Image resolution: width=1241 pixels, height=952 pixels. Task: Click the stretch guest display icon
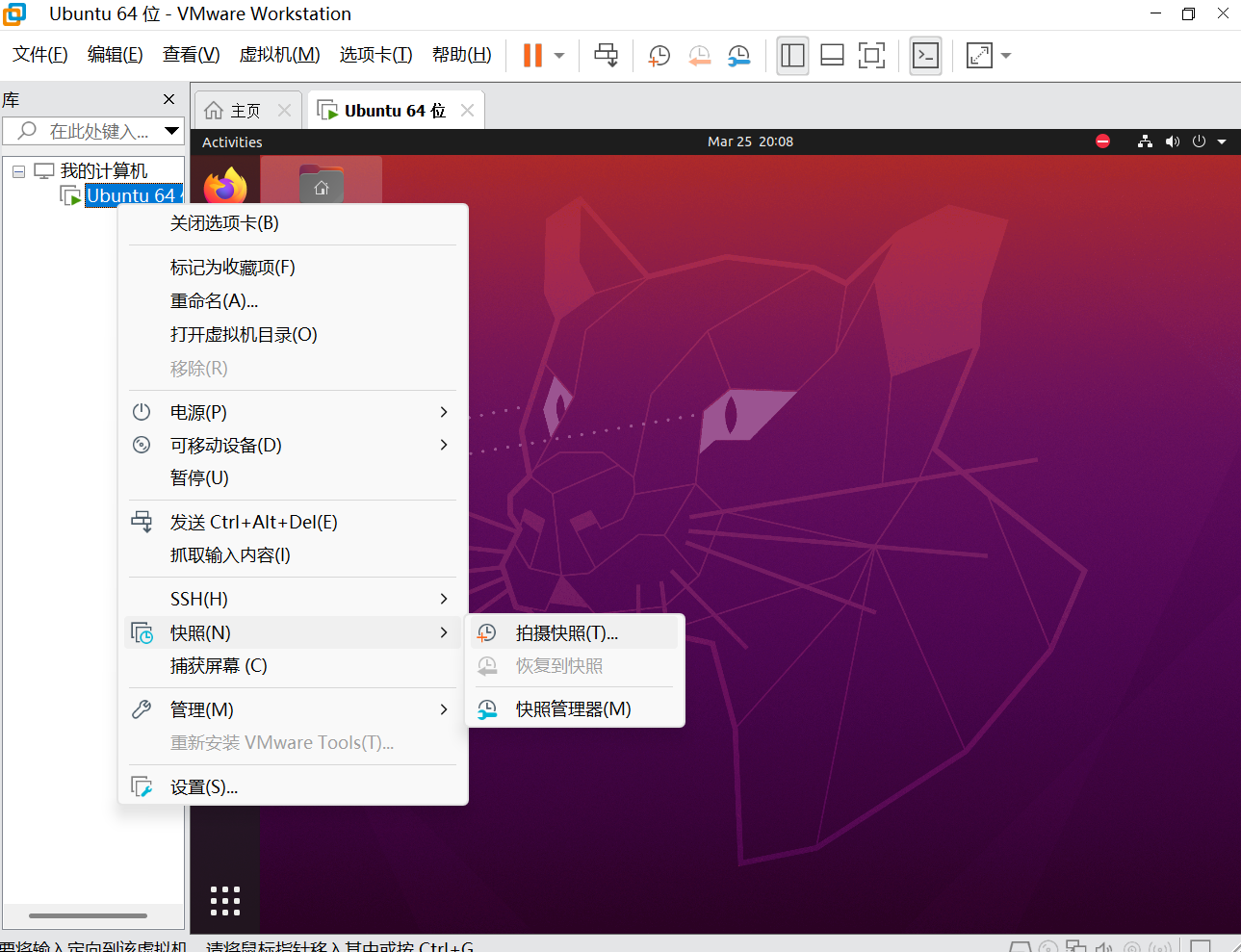coord(979,55)
